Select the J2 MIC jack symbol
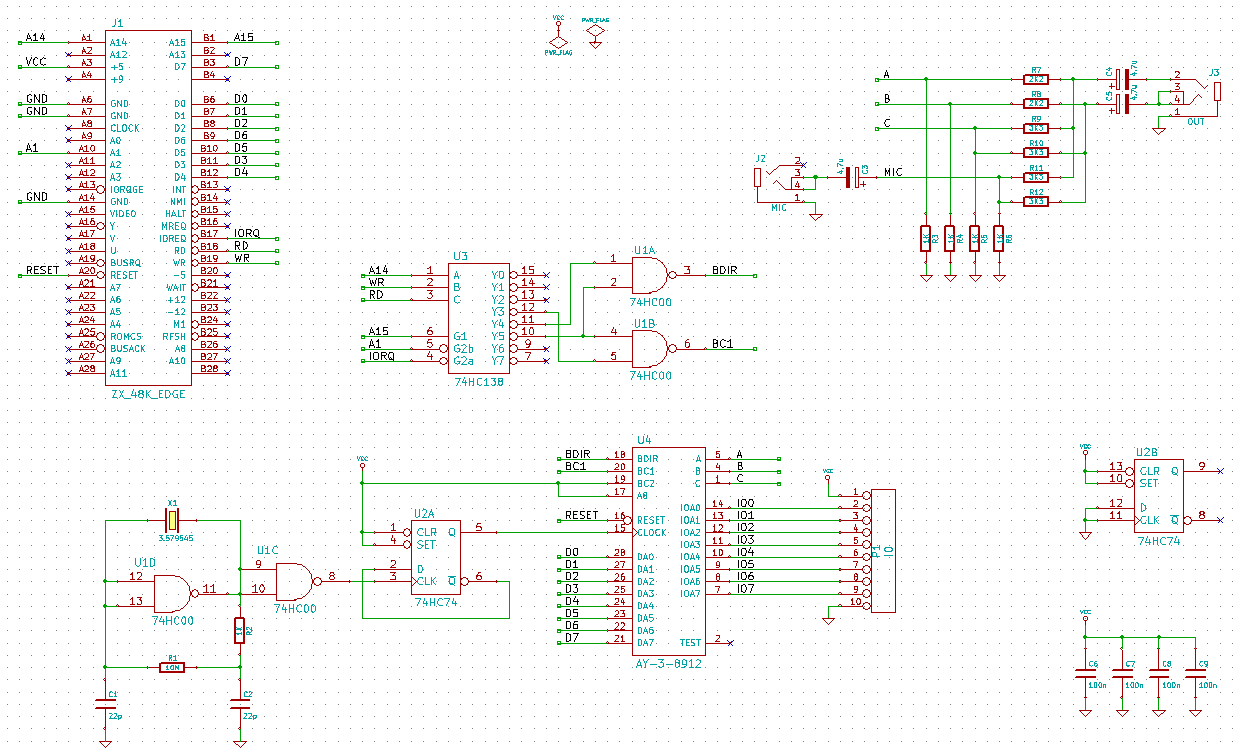 tap(776, 180)
